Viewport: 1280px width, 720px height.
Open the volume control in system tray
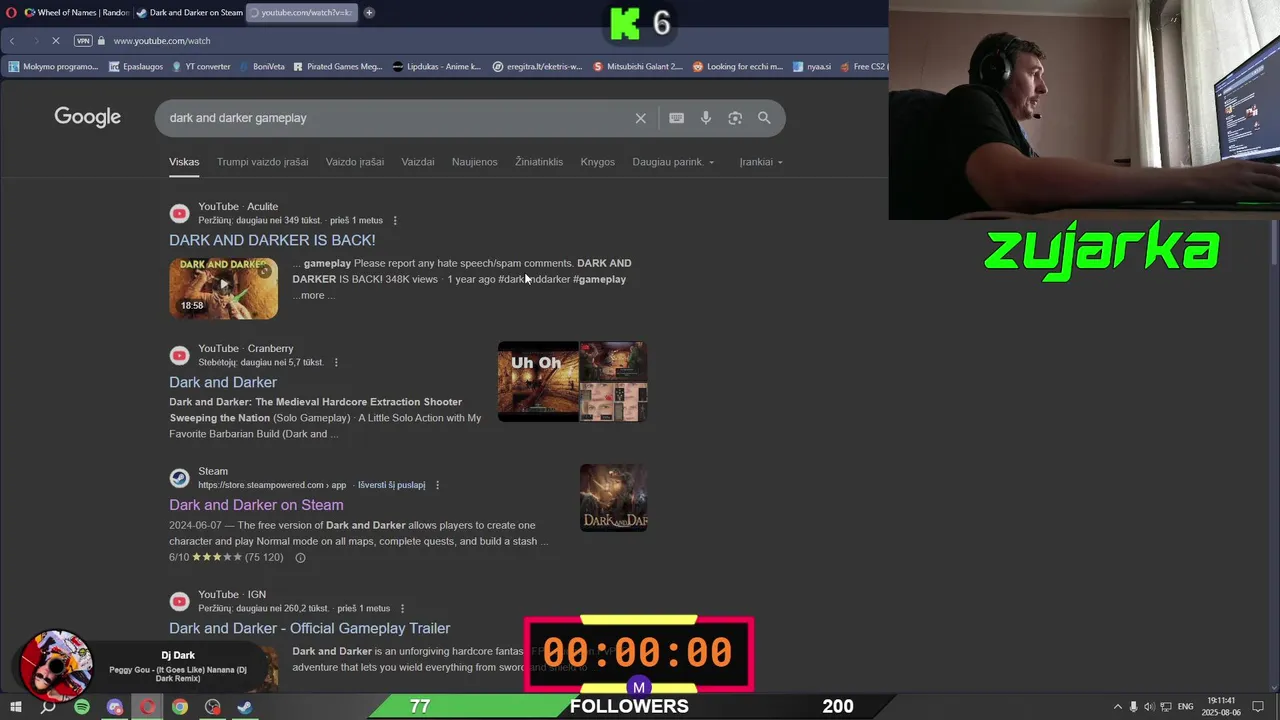point(1149,707)
